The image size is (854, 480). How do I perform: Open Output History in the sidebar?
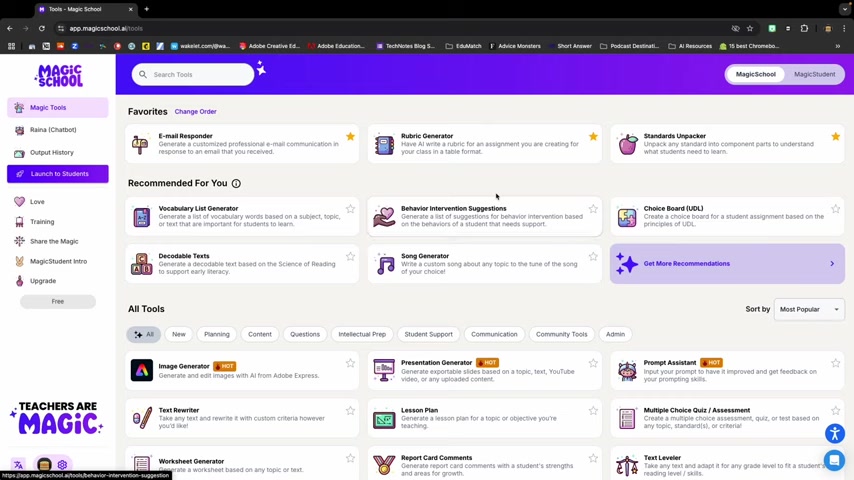[58, 153]
